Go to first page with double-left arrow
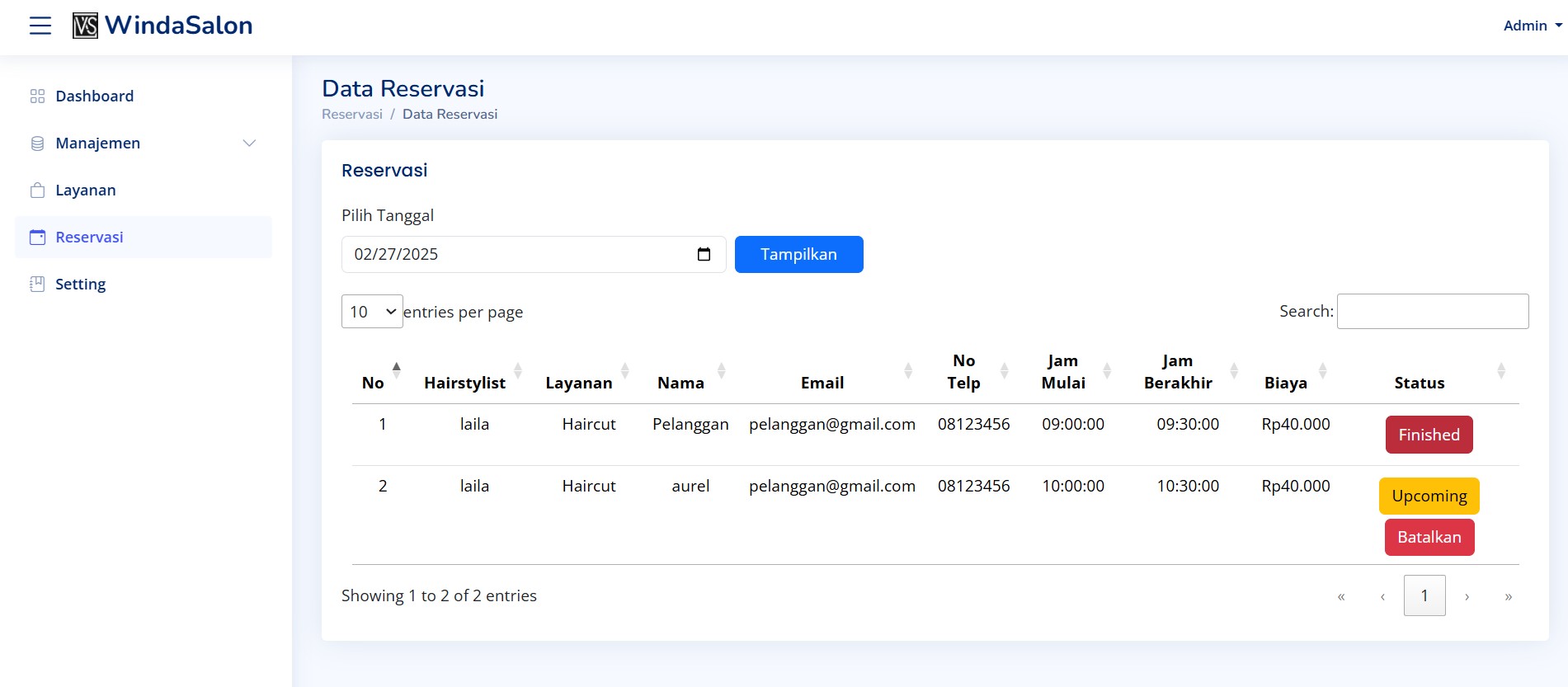The height and width of the screenshot is (687, 1568). [x=1341, y=596]
